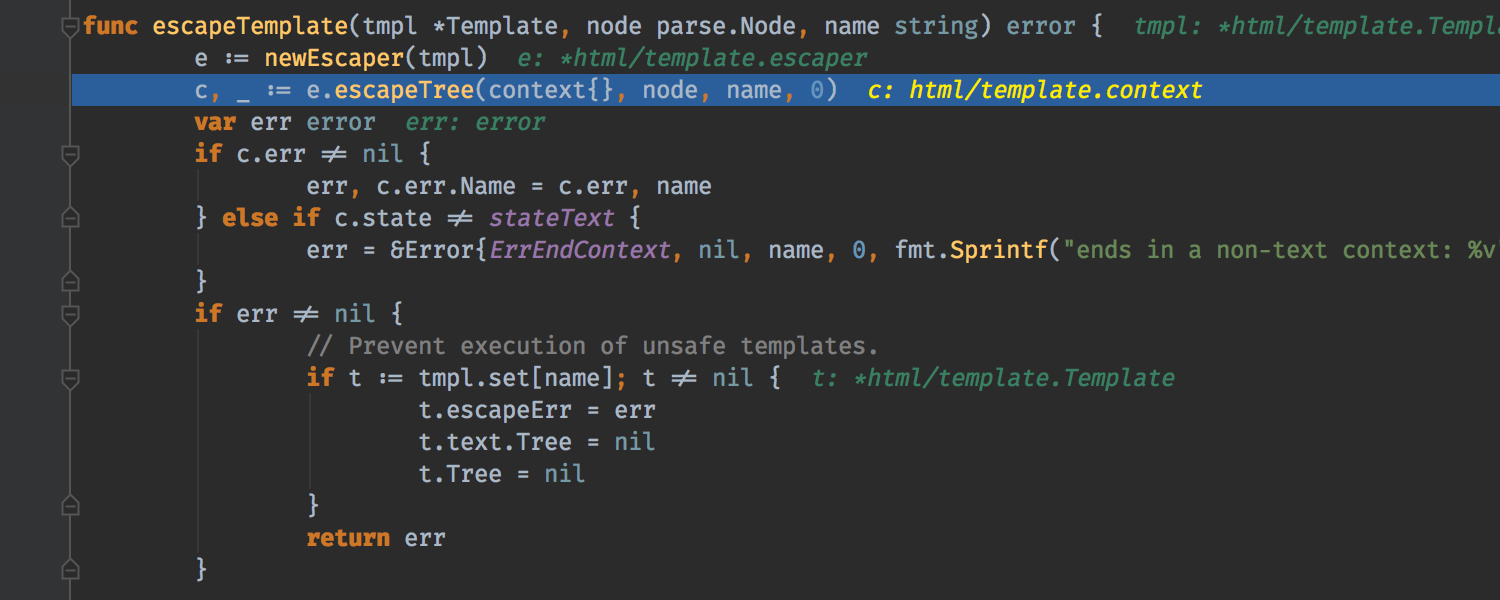Click the 'return err' statement

(x=375, y=538)
